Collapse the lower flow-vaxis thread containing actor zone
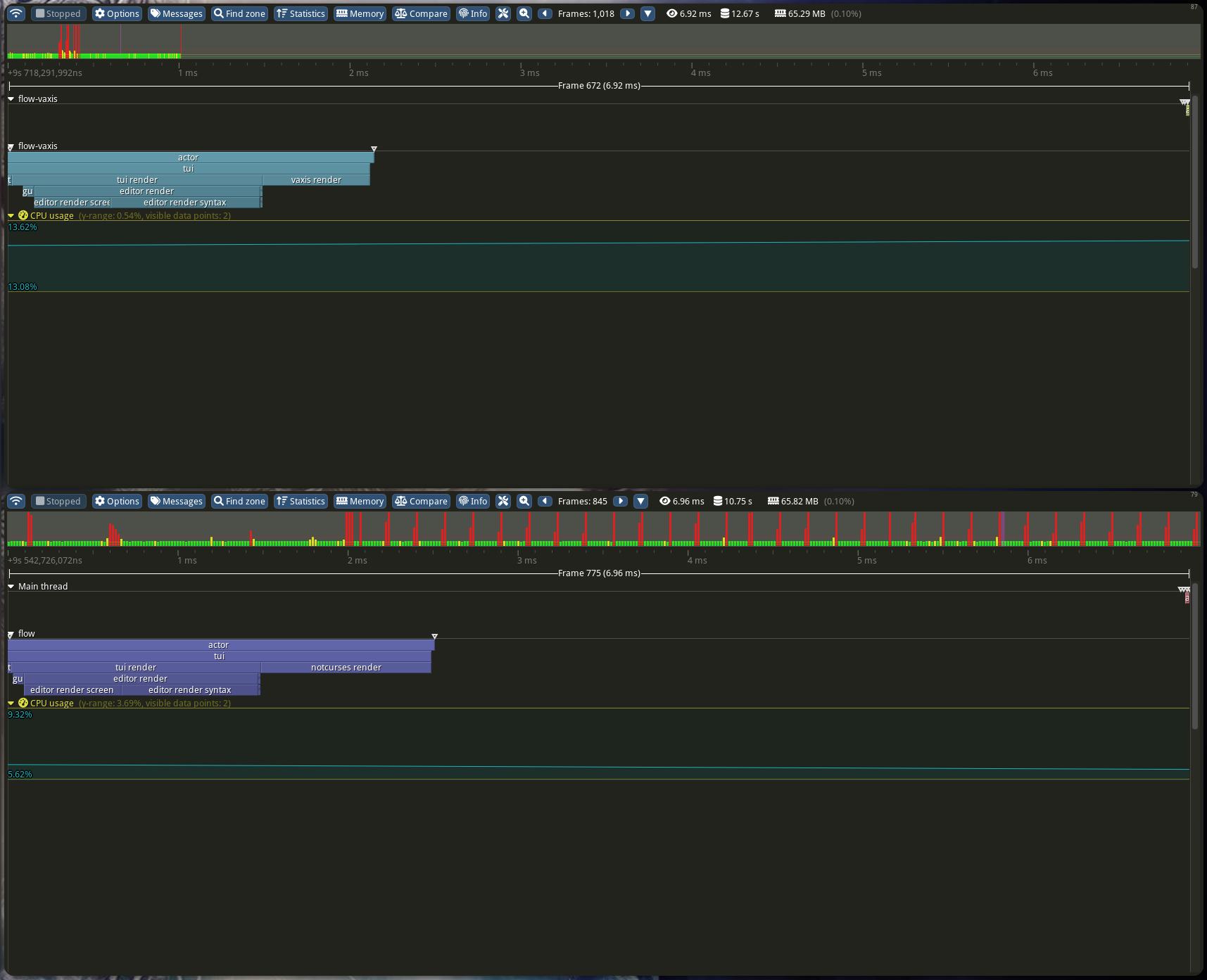This screenshot has width=1207, height=980. tap(11, 147)
